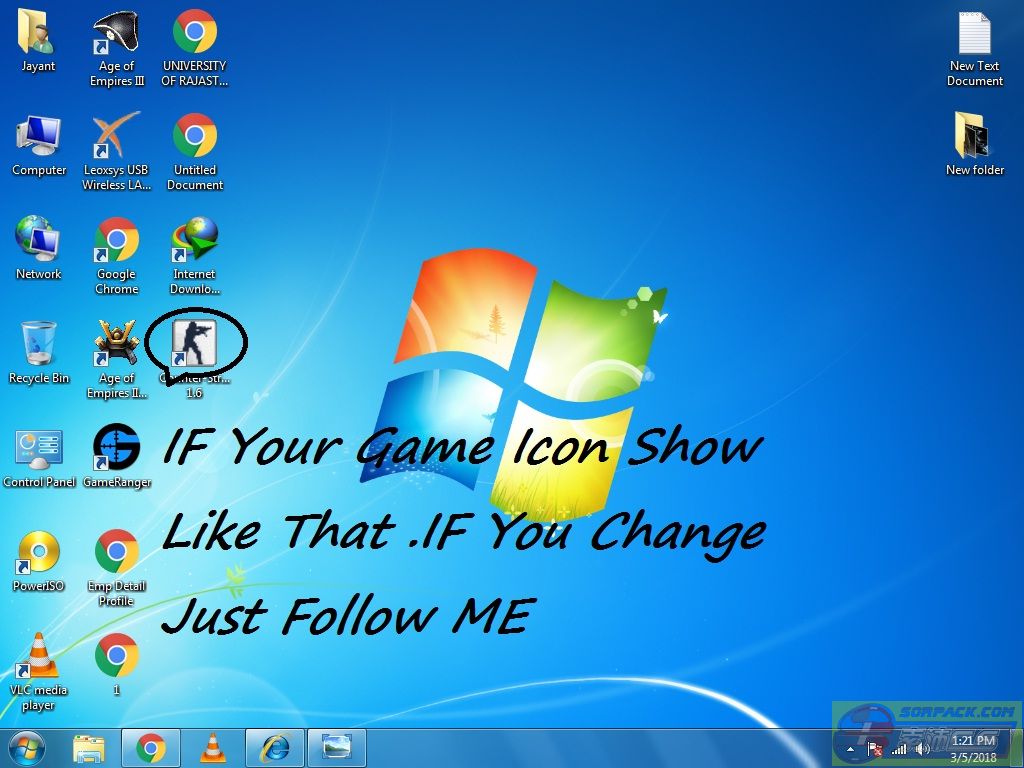
Task: Open Internet Explorer from the taskbar
Action: (x=274, y=747)
